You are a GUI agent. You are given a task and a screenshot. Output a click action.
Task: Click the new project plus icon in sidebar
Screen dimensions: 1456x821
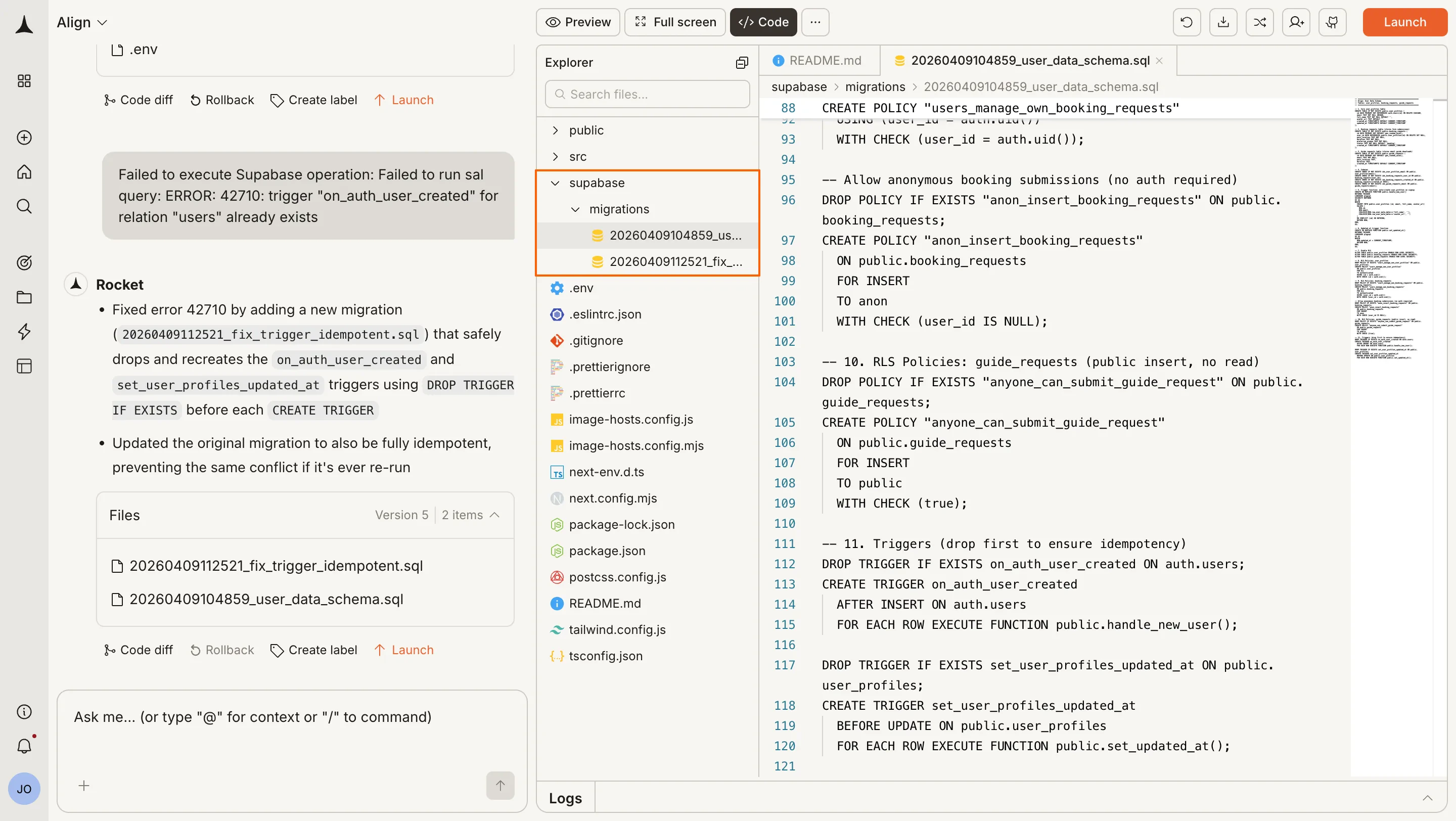(24, 138)
